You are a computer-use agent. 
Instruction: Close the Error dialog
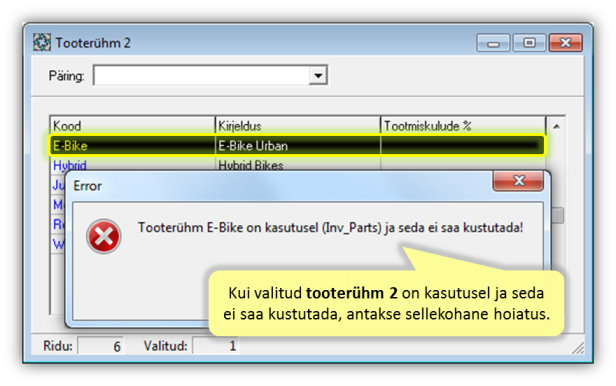tap(519, 181)
